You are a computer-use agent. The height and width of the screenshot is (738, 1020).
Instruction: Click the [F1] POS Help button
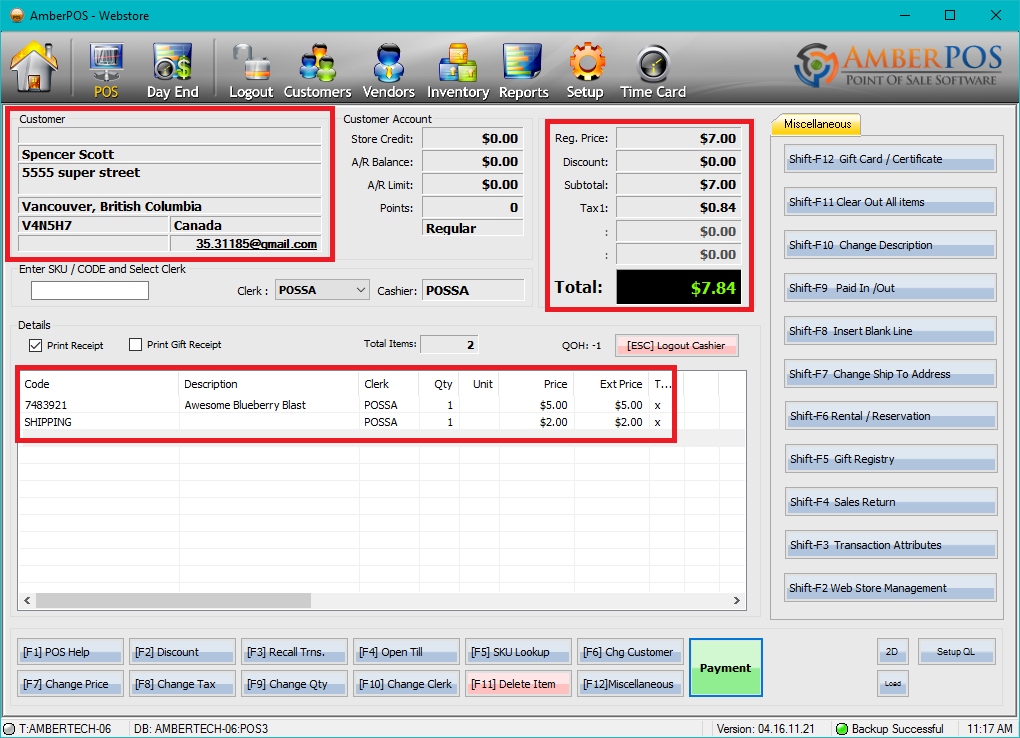70,651
